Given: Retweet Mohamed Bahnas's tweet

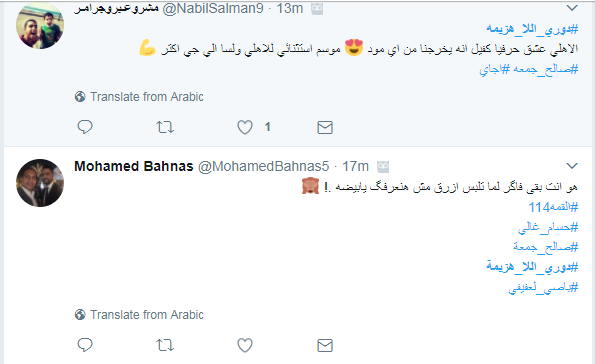Looking at the screenshot, I should pyautogui.click(x=165, y=345).
